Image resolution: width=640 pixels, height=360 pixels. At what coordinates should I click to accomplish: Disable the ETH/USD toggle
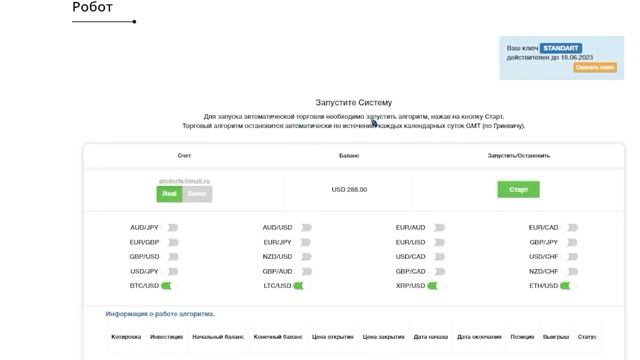point(565,286)
